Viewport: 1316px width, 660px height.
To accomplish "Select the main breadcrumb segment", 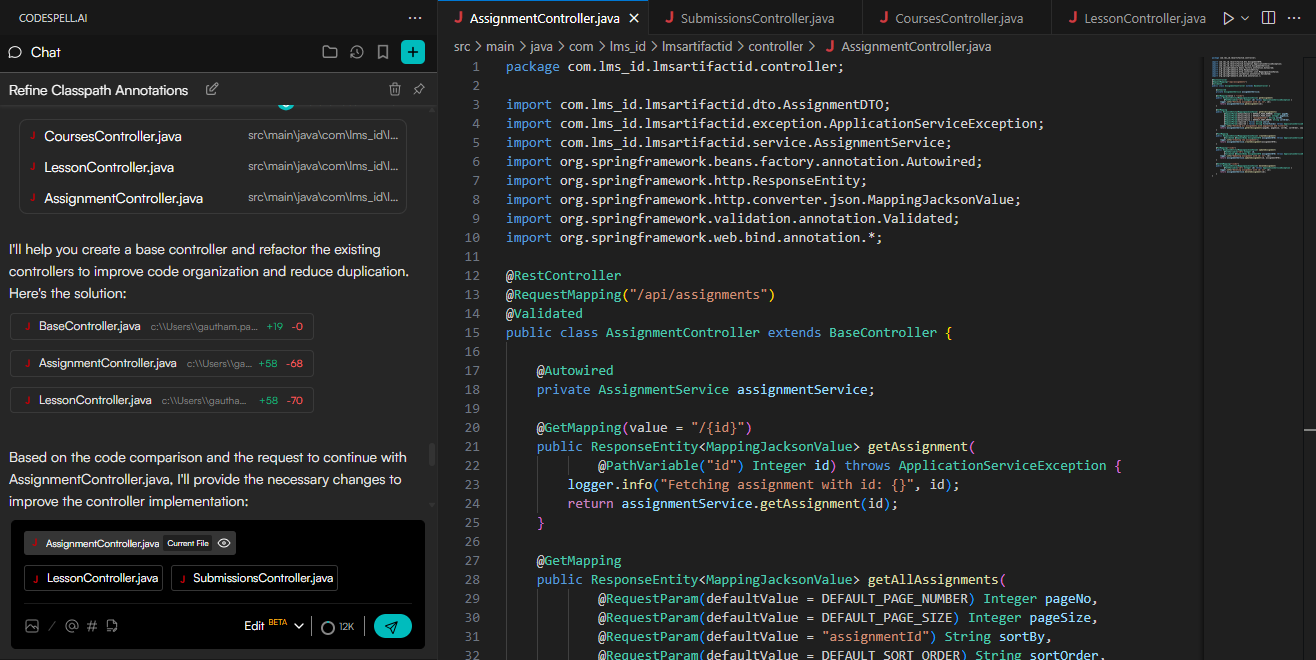I will click(x=500, y=46).
